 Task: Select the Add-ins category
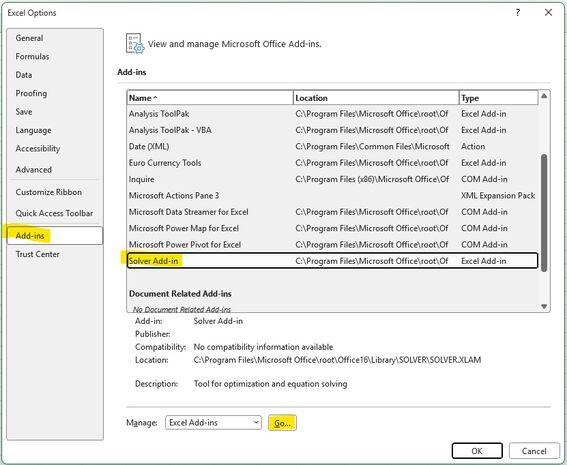[x=55, y=235]
